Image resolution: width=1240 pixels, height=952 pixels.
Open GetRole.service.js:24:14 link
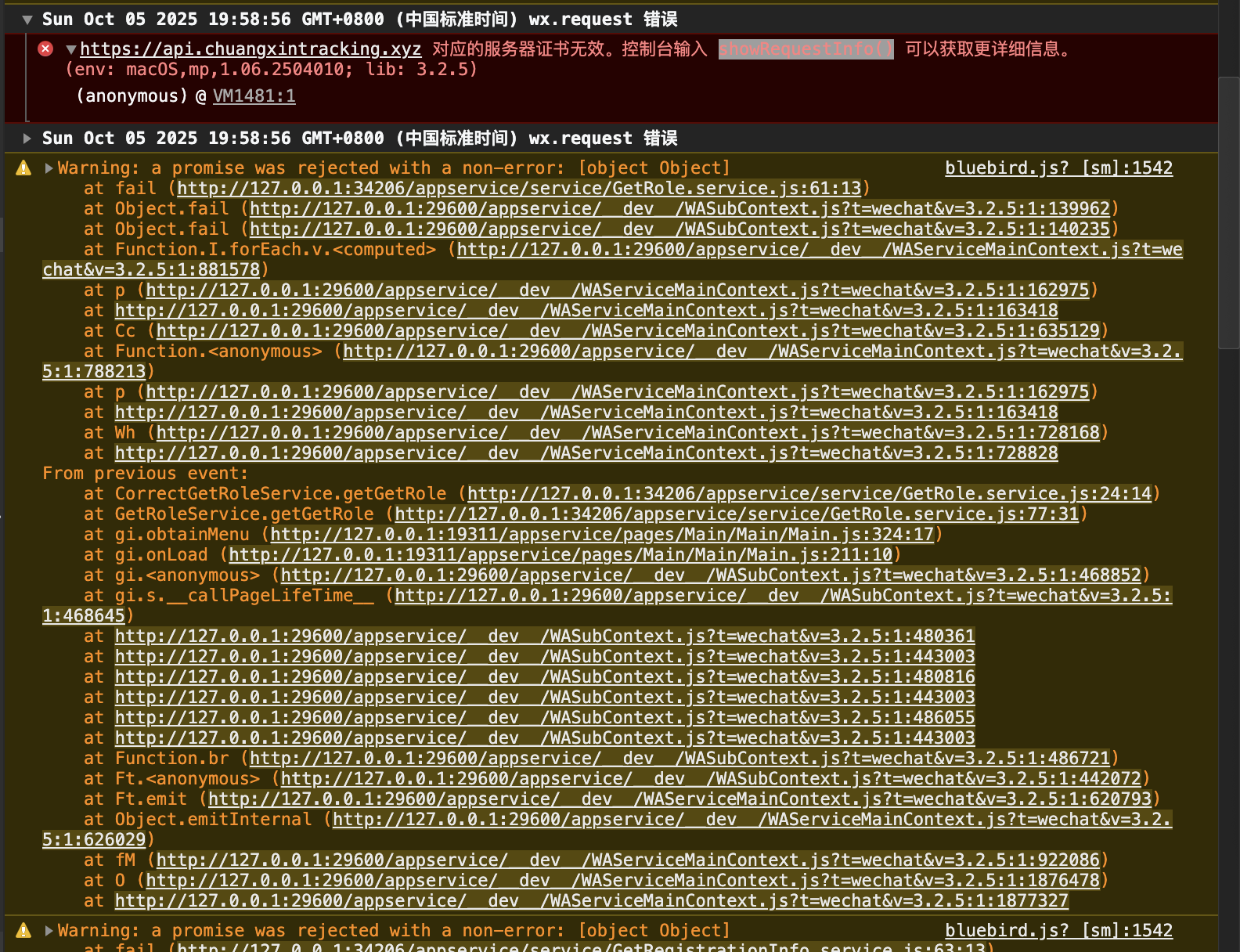pyautogui.click(x=809, y=494)
